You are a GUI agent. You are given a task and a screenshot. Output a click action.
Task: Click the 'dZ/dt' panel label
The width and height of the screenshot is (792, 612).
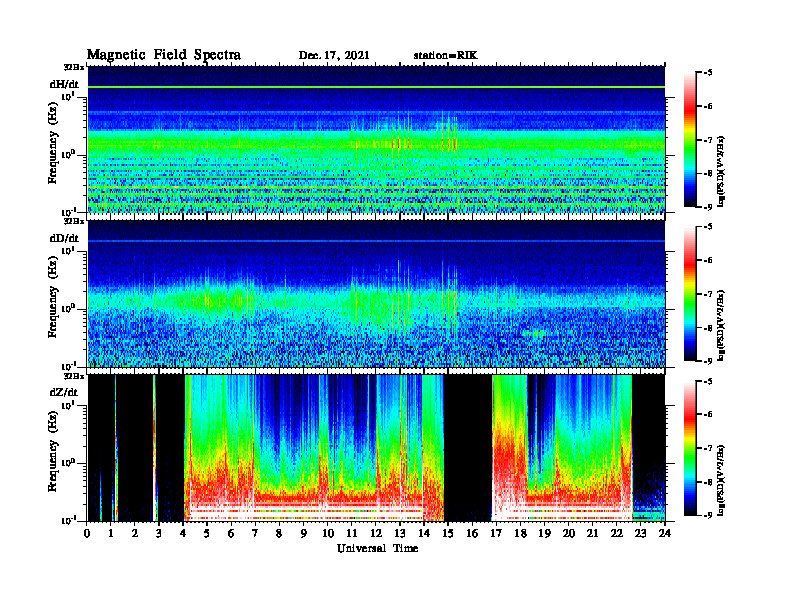click(x=64, y=392)
